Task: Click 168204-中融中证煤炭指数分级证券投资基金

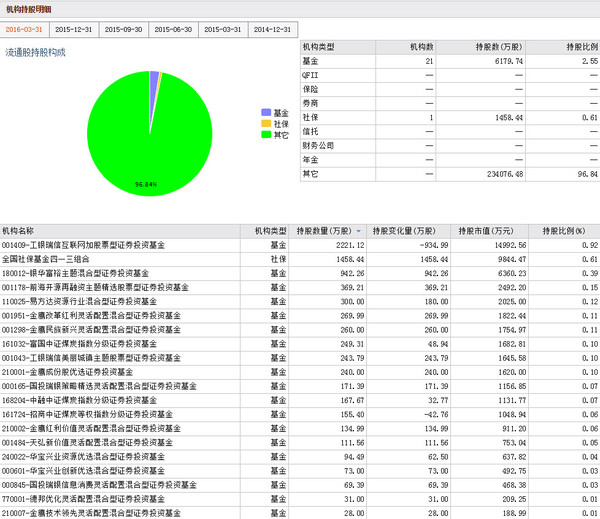Action: tap(79, 400)
